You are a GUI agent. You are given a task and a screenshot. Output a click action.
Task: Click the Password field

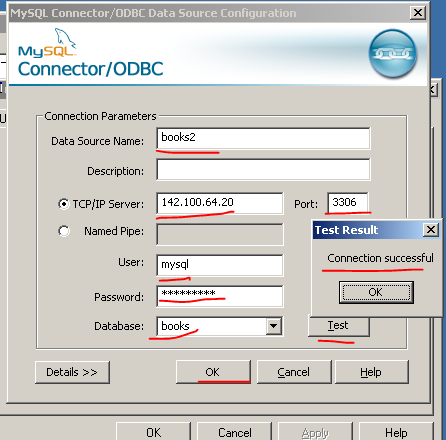point(220,296)
